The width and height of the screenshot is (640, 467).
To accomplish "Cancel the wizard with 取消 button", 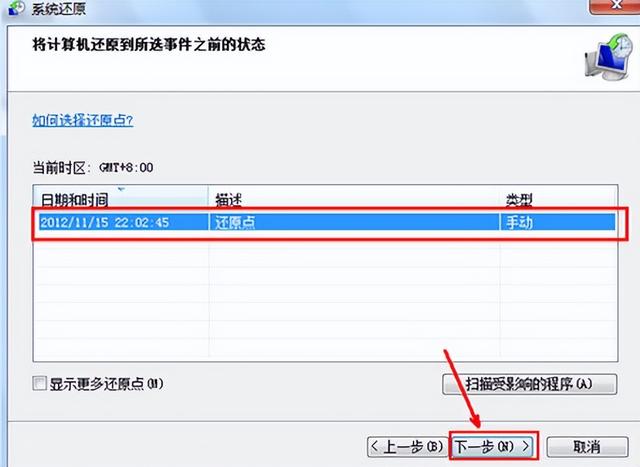I will [x=587, y=446].
